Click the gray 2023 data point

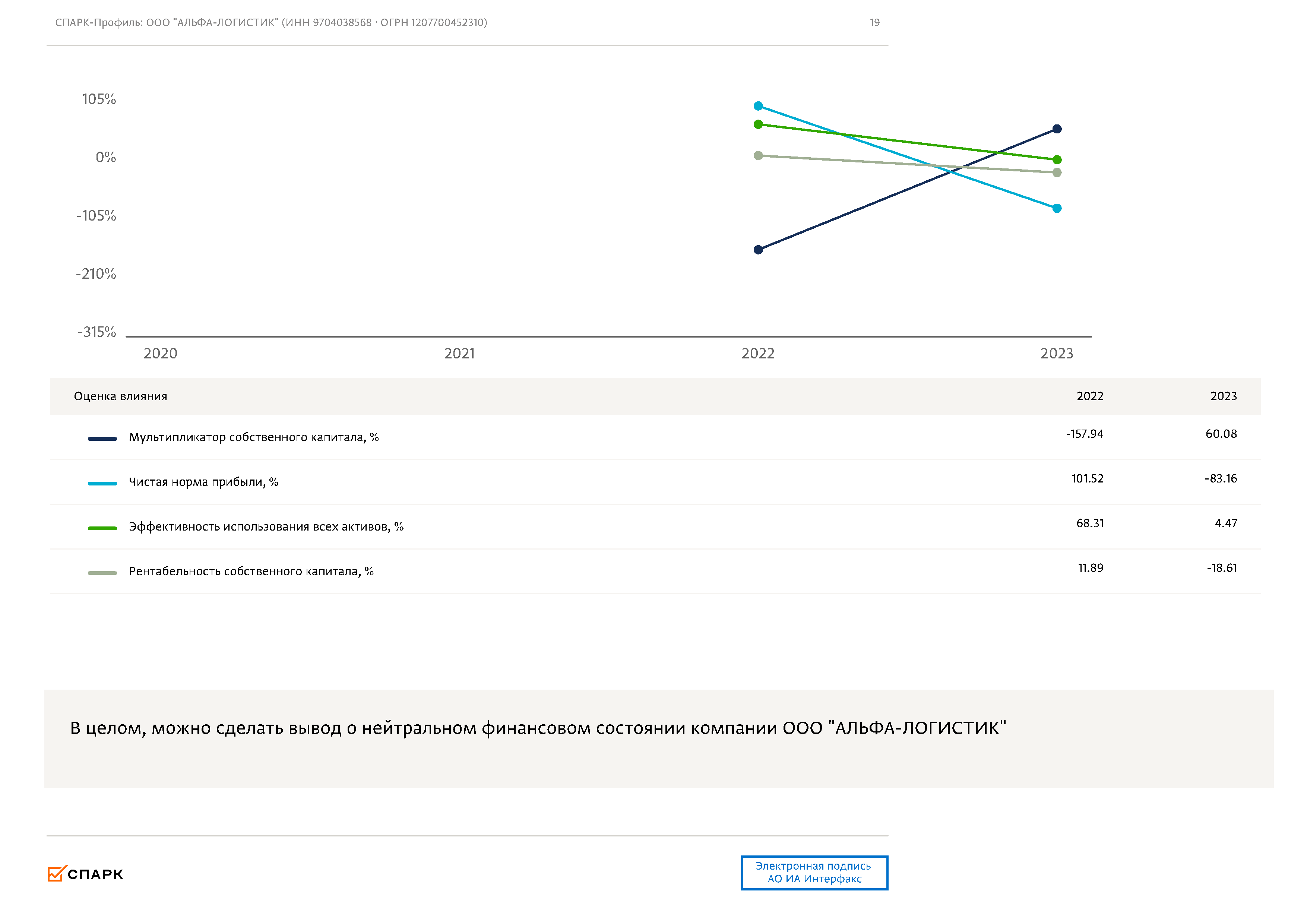tap(1057, 173)
